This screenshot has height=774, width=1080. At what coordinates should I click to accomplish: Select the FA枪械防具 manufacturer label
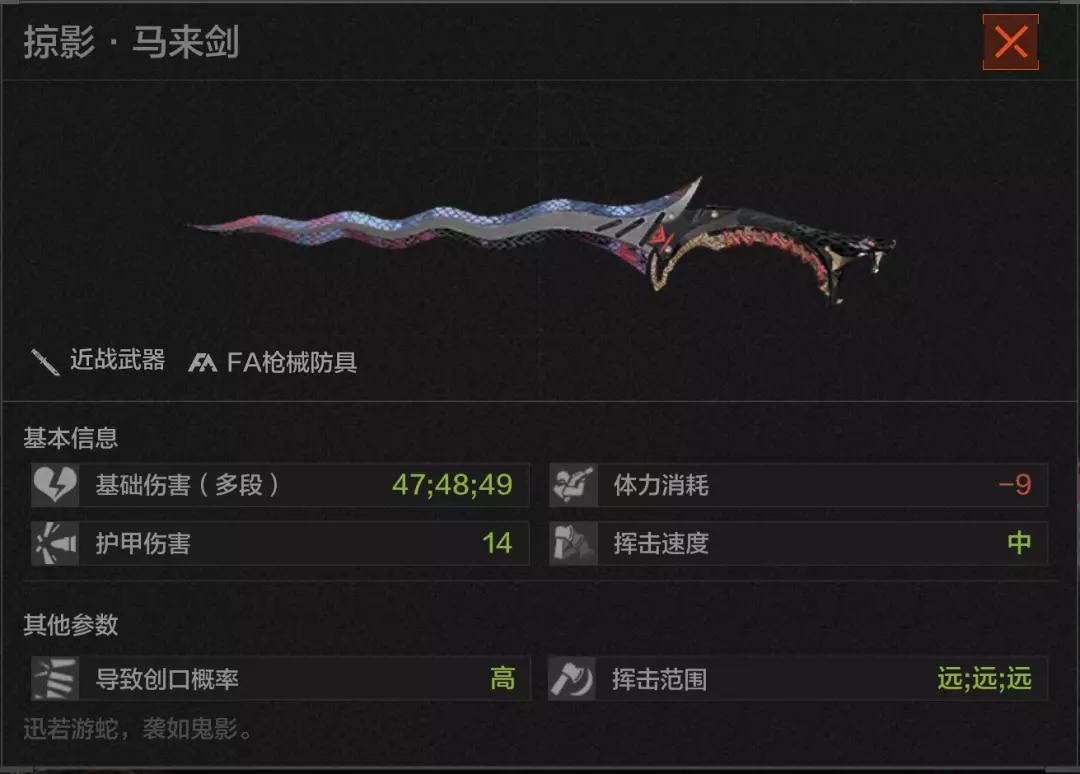pos(292,362)
